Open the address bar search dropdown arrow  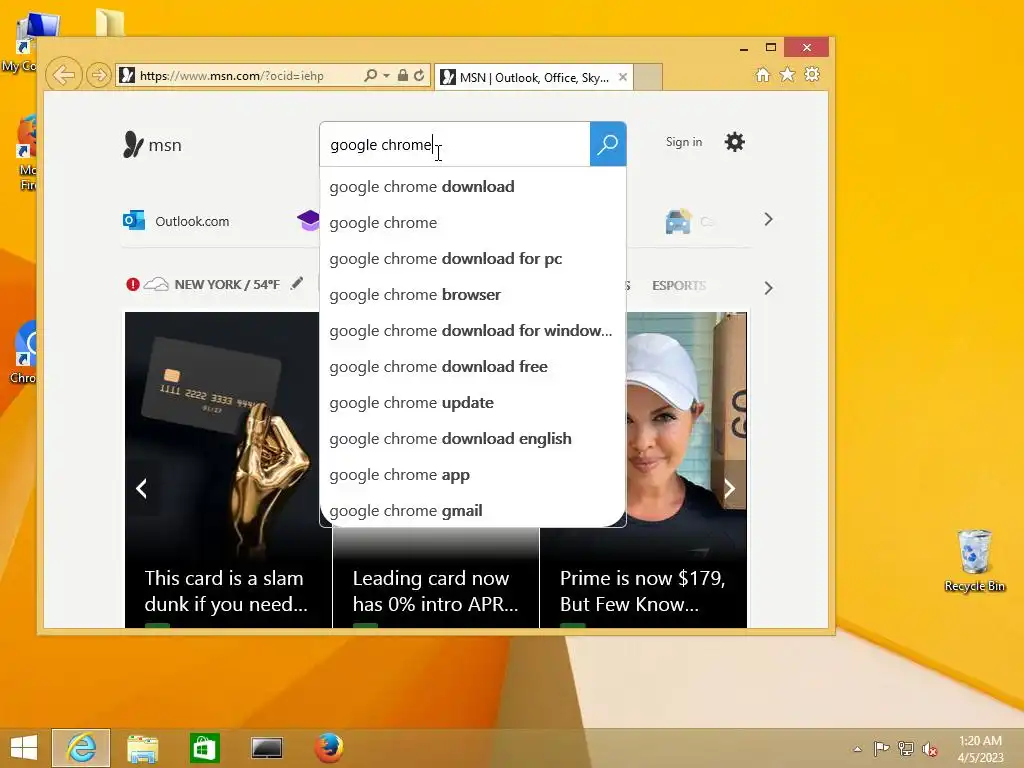click(x=386, y=76)
